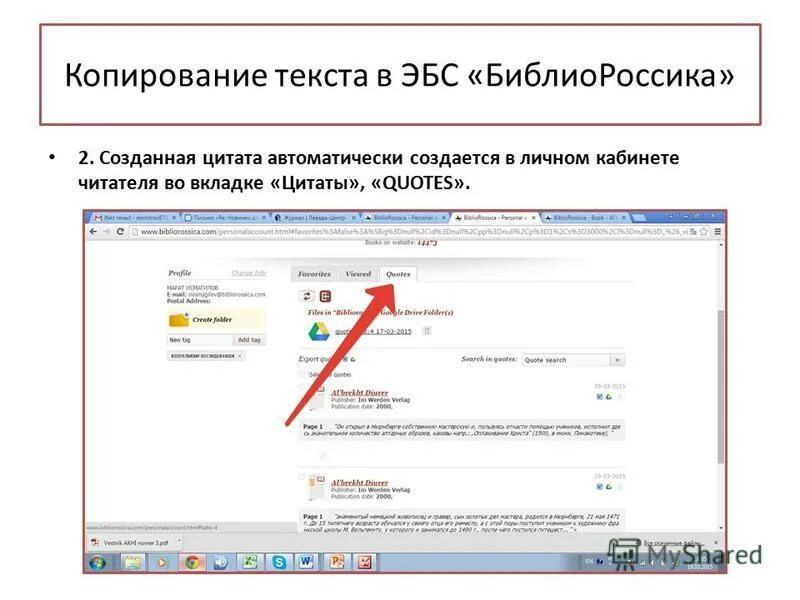Click the Quote search input field

tap(566, 360)
